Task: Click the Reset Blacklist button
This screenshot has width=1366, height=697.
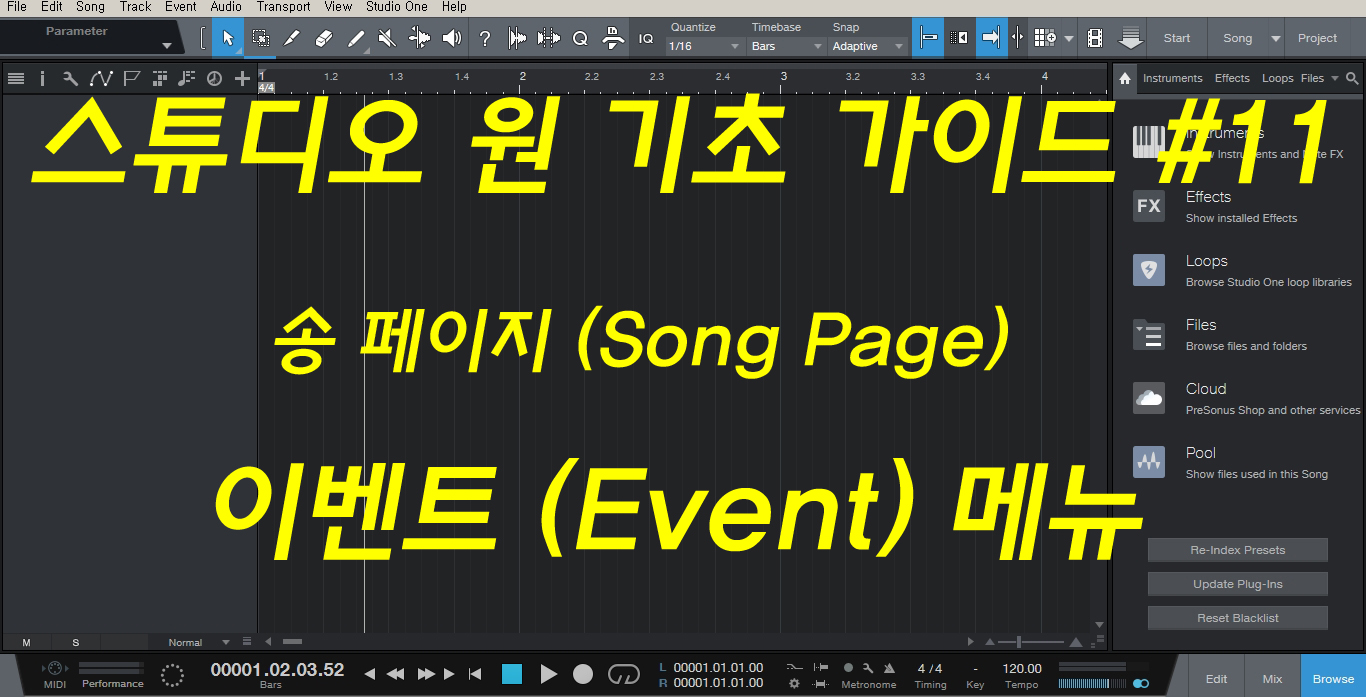Action: 1238,618
